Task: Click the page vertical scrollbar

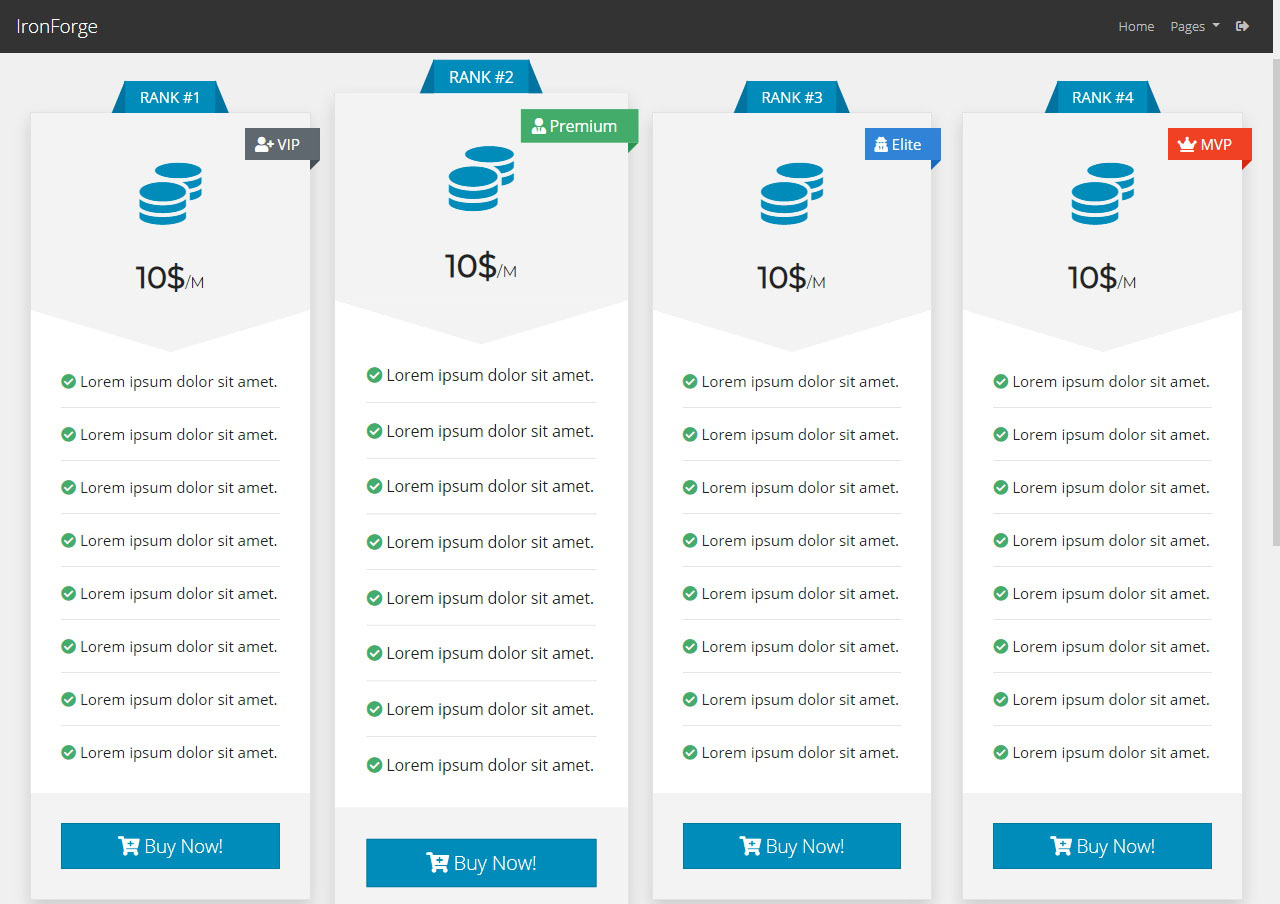Action: 1275,300
